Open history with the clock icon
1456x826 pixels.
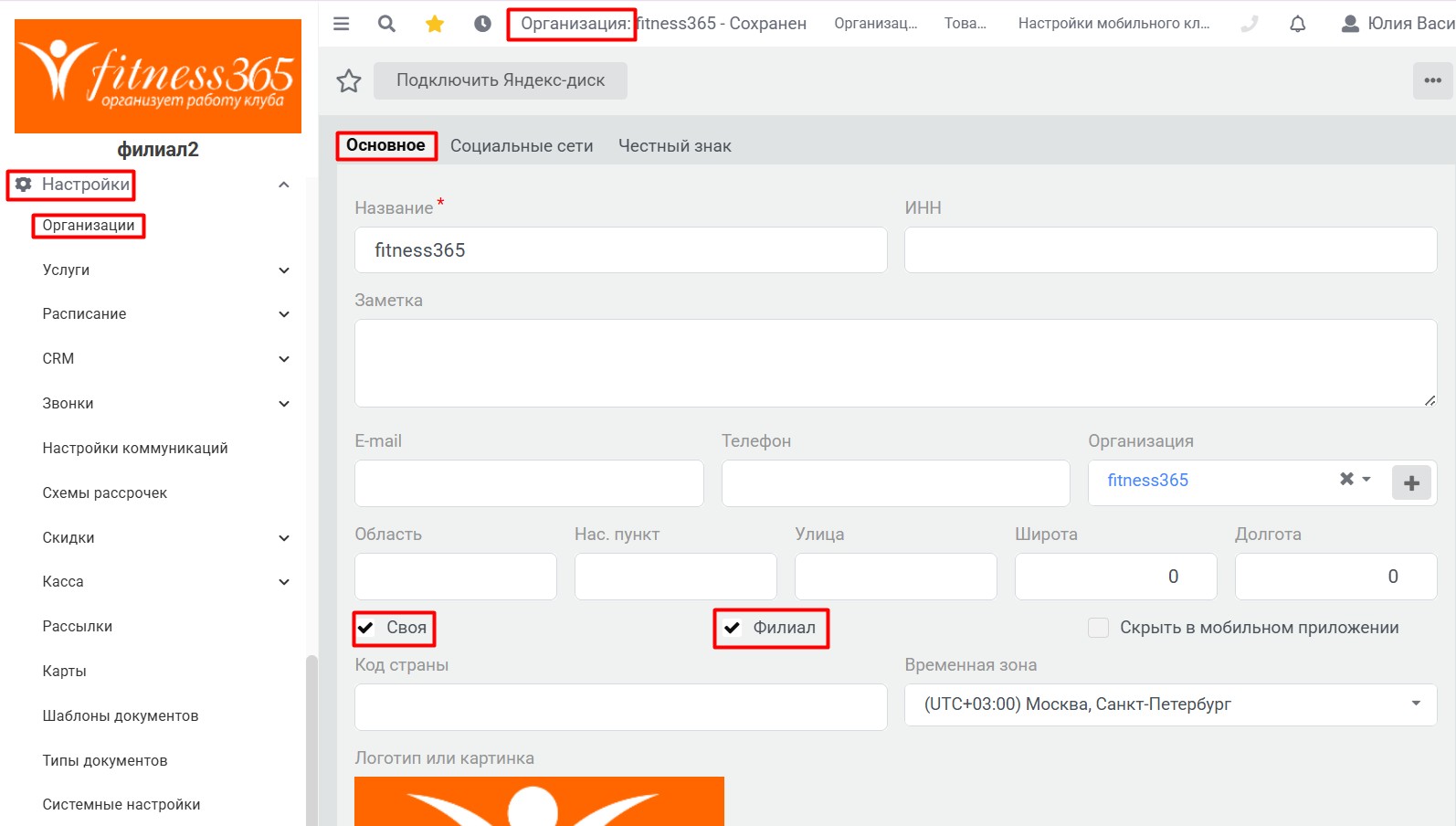point(482,24)
